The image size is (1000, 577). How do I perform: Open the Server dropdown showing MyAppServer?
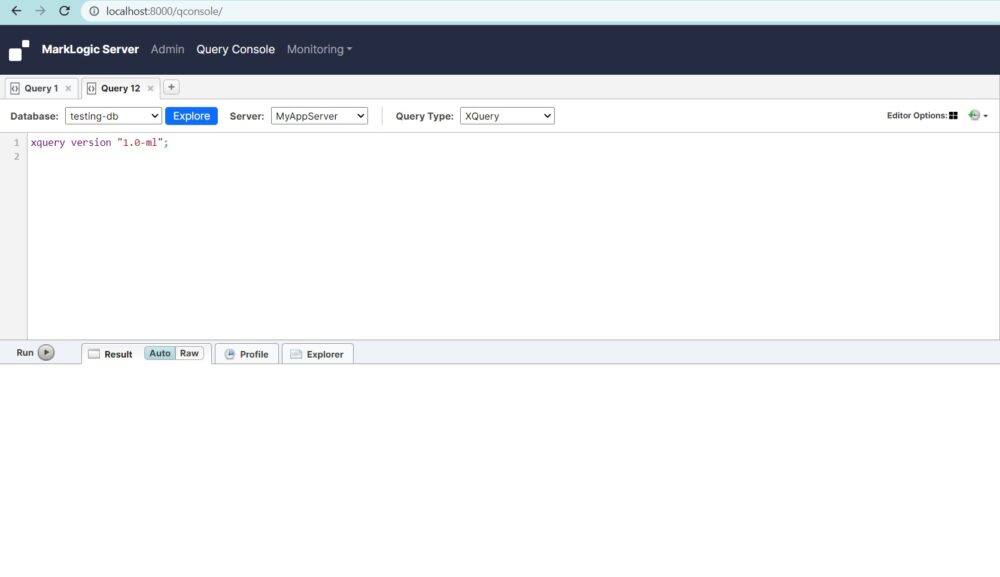[x=318, y=115]
